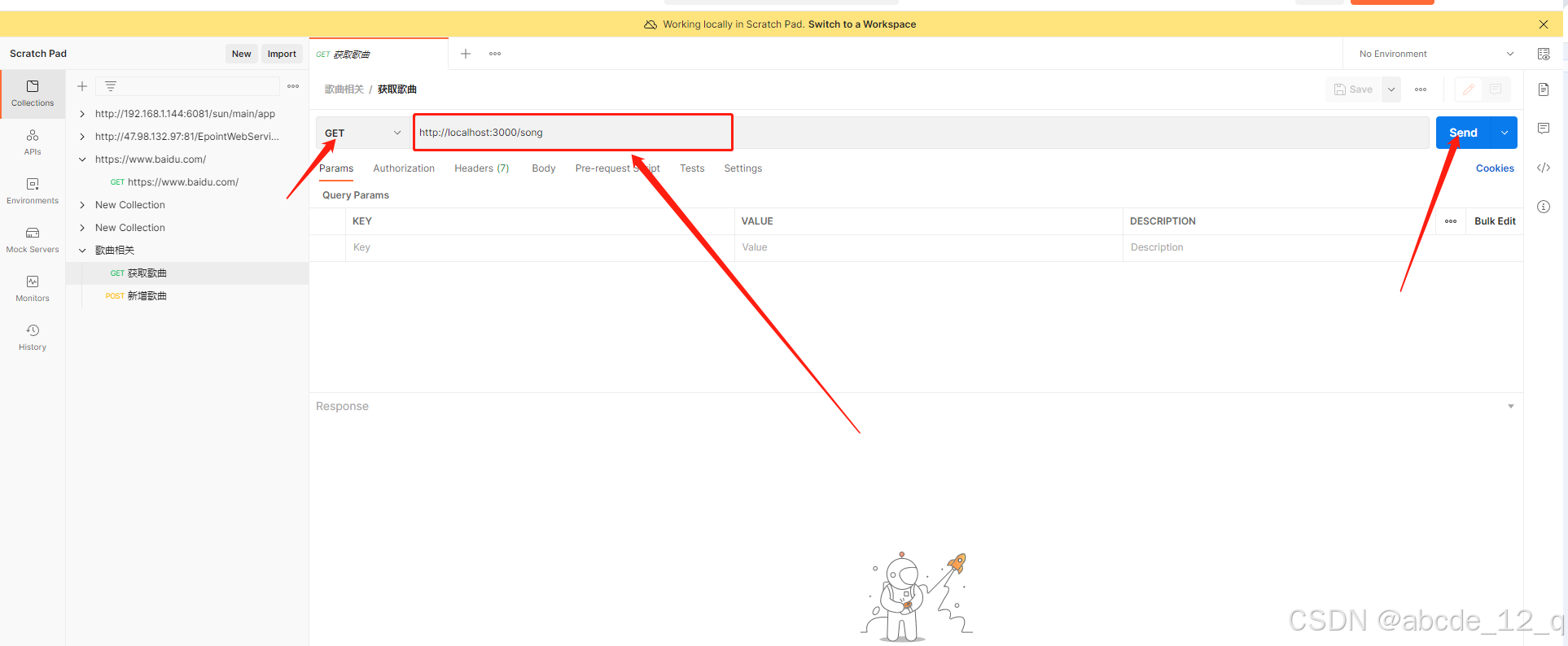Click the New button

tap(242, 54)
